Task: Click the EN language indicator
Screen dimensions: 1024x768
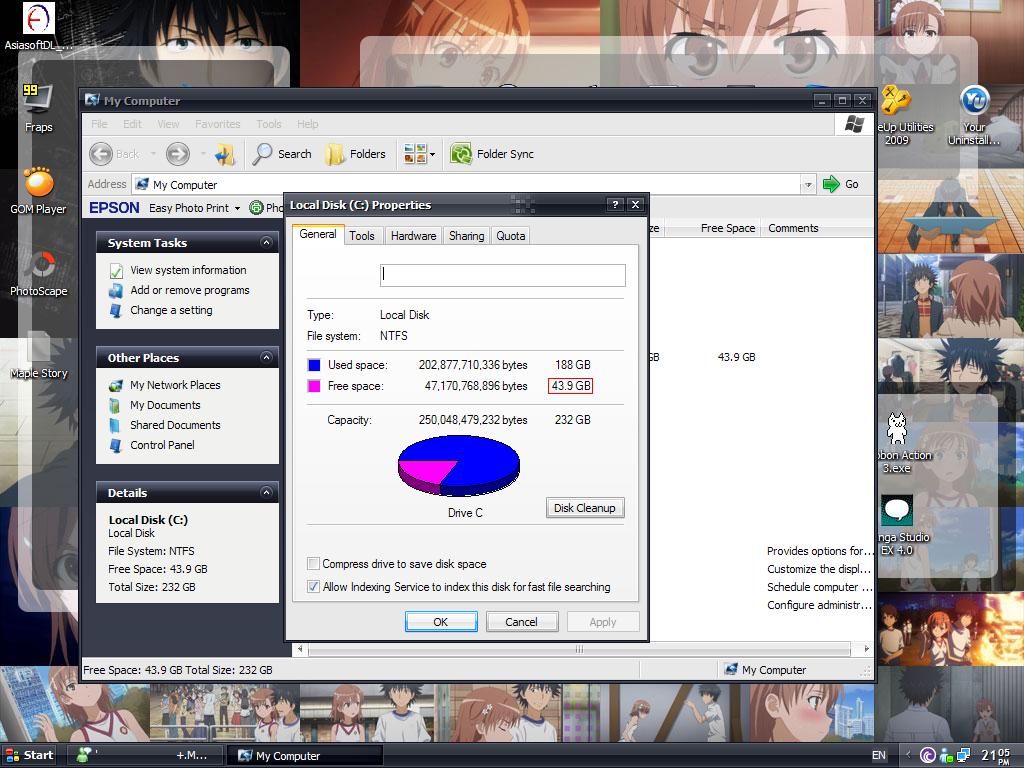Action: click(x=879, y=755)
